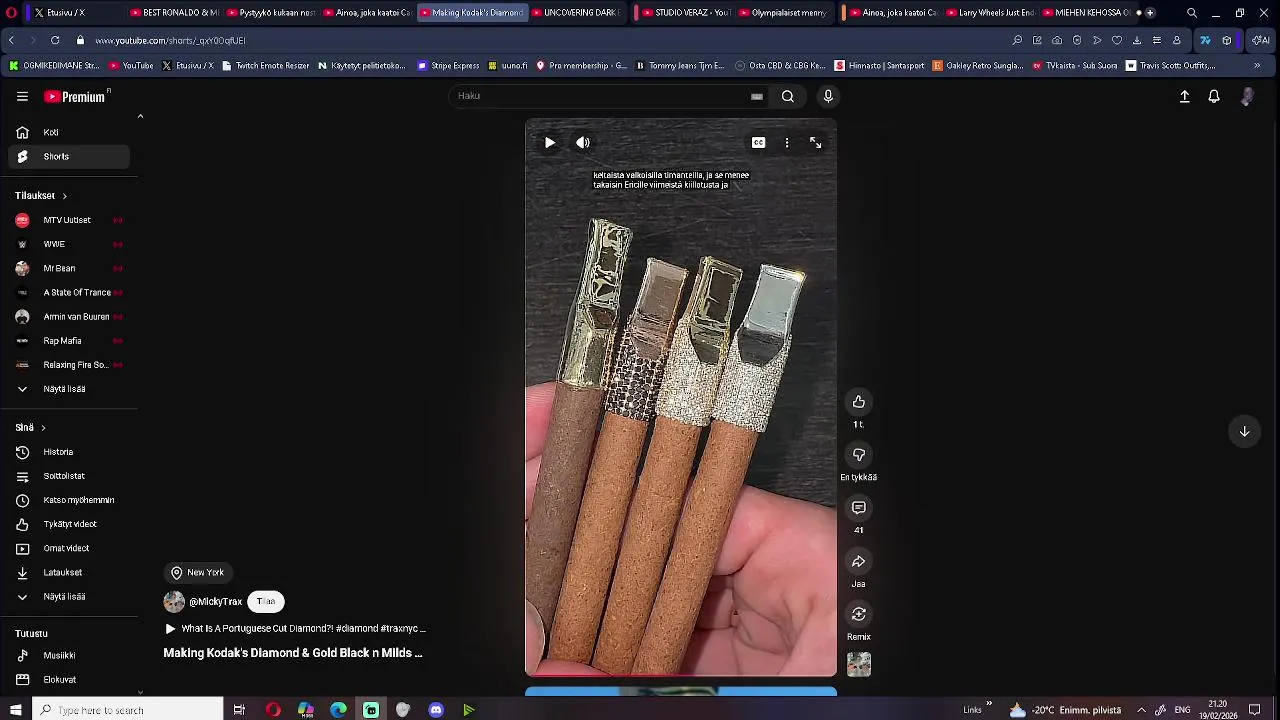
Task: Open Musiikki under Tutustu
Action: 69,656
